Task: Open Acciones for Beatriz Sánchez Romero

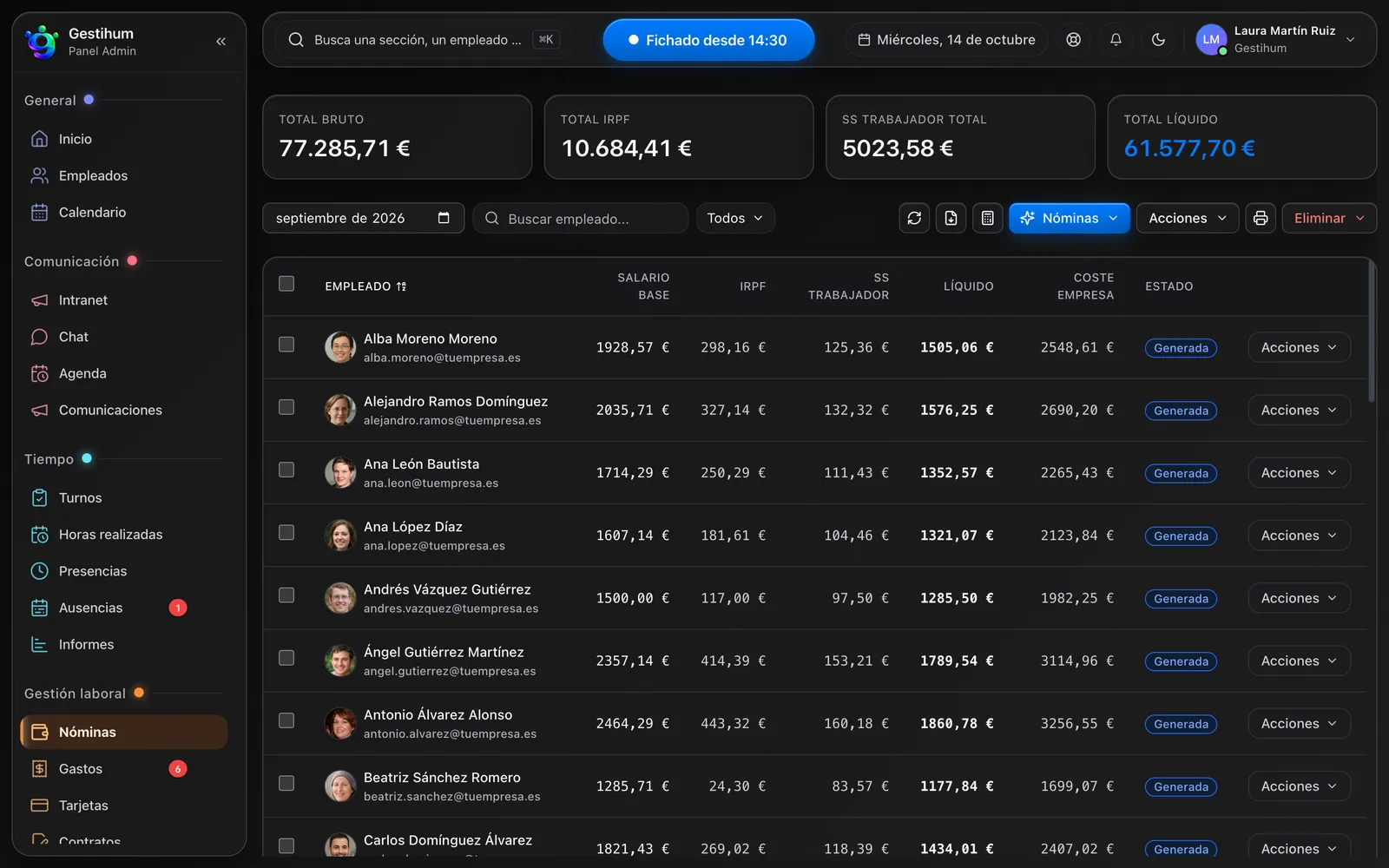Action: 1299,786
